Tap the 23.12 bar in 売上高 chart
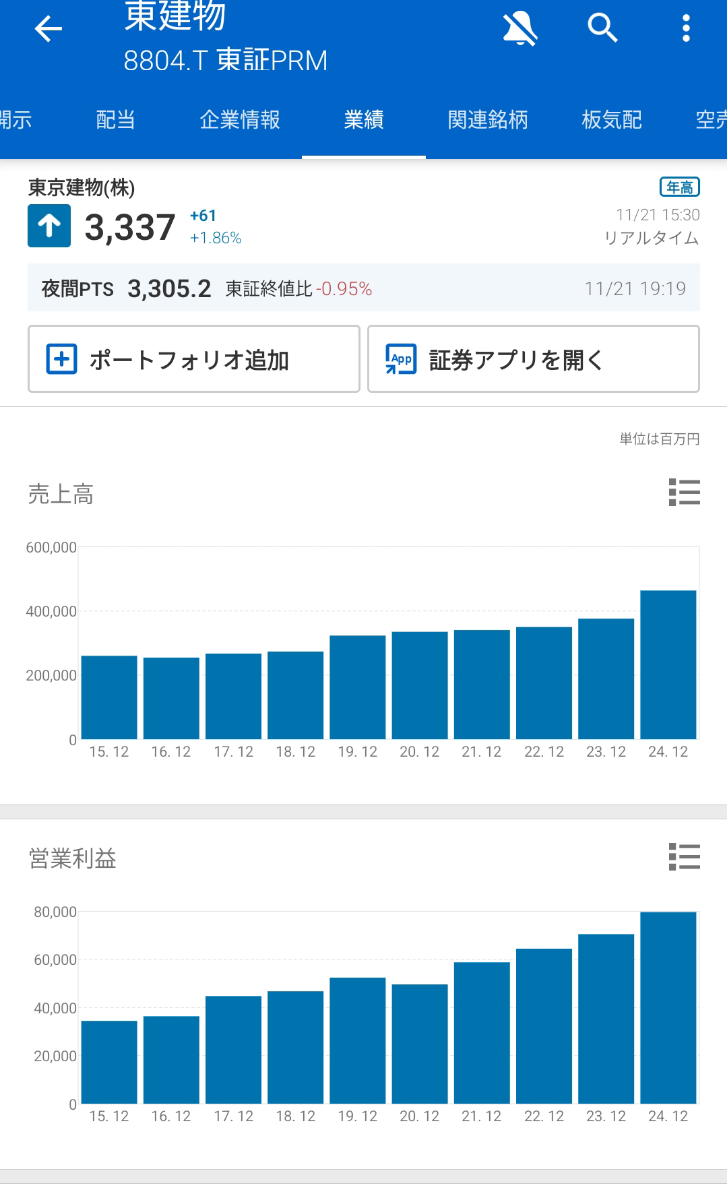This screenshot has height=1200, width=727. (606, 679)
